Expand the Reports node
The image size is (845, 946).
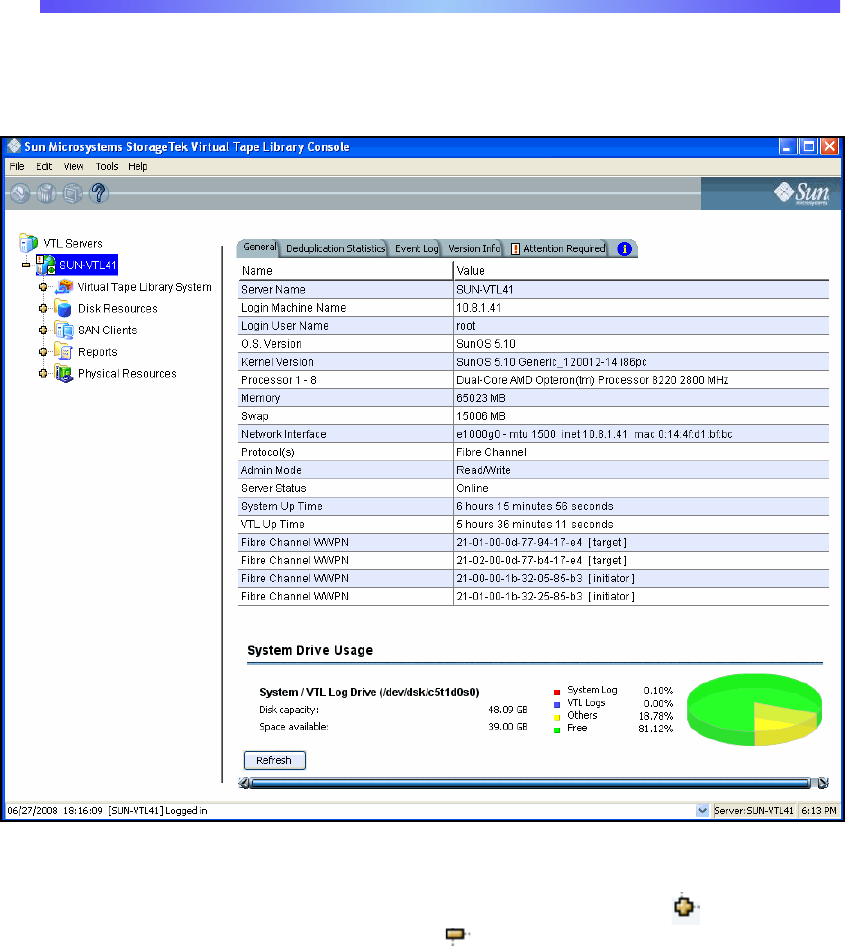[43, 352]
